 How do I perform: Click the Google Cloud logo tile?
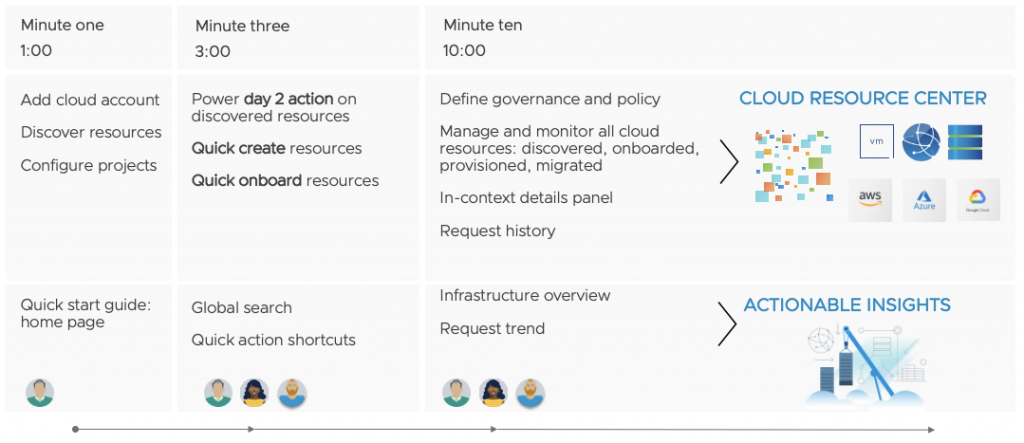tap(977, 200)
